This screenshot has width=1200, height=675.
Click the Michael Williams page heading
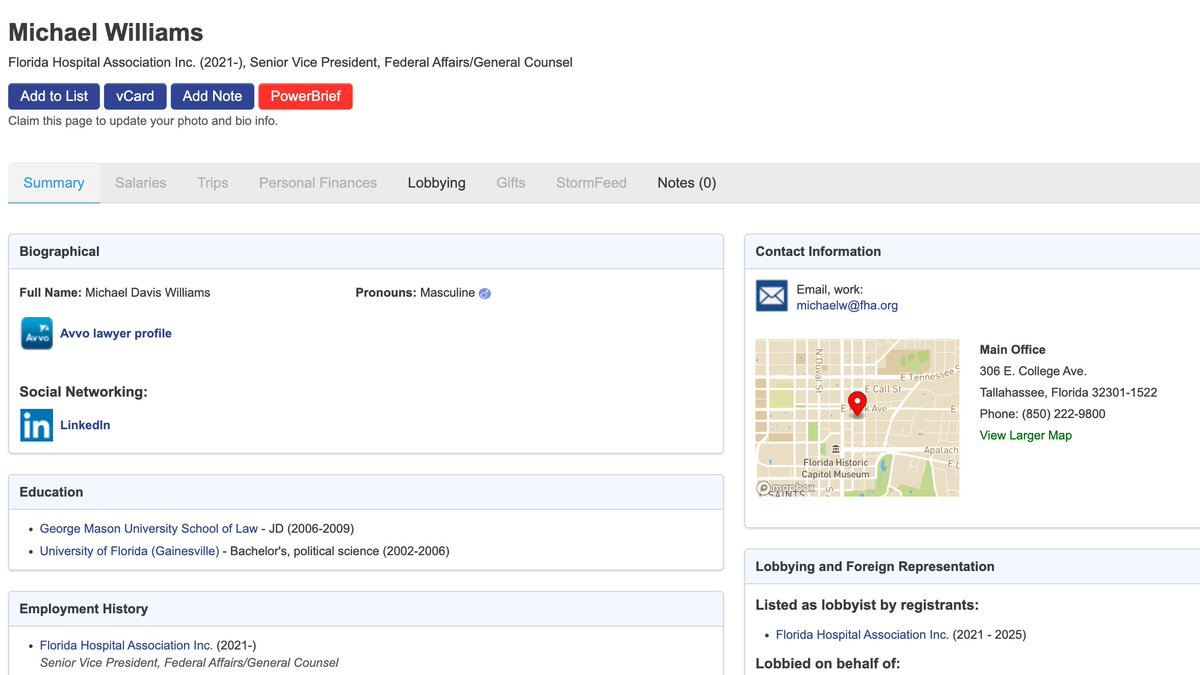point(106,32)
